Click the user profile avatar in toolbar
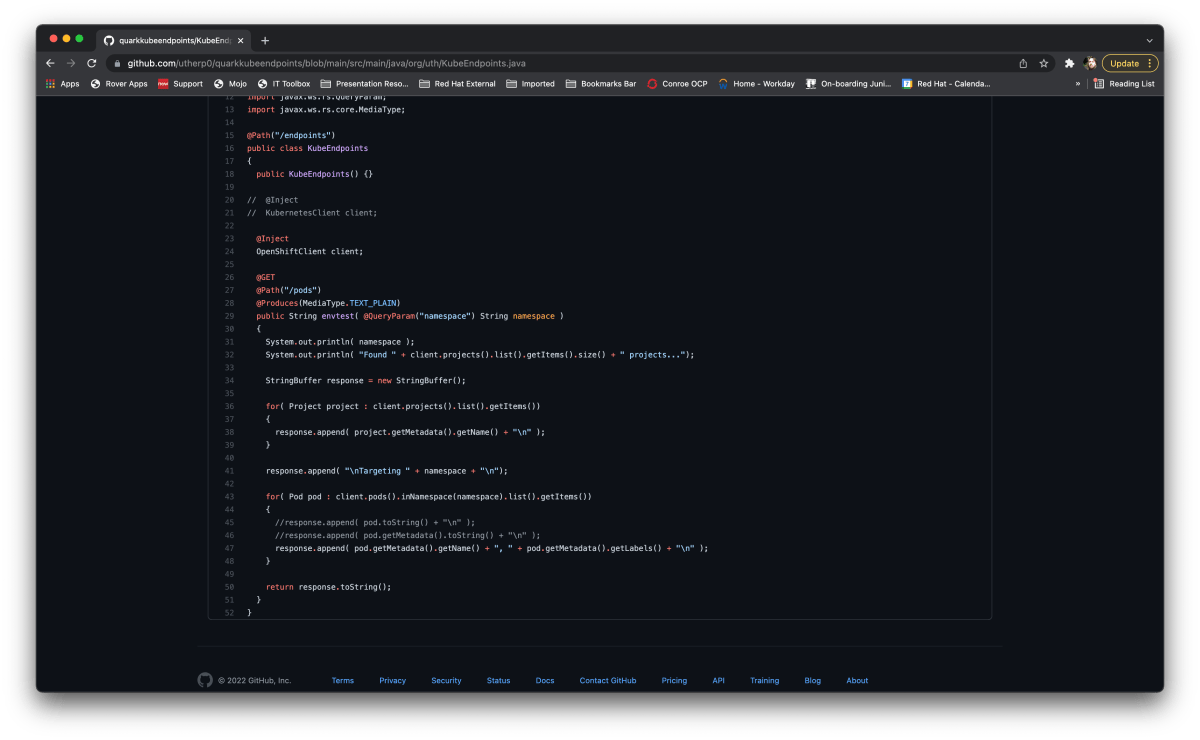This screenshot has width=1200, height=740. pos(1091,63)
